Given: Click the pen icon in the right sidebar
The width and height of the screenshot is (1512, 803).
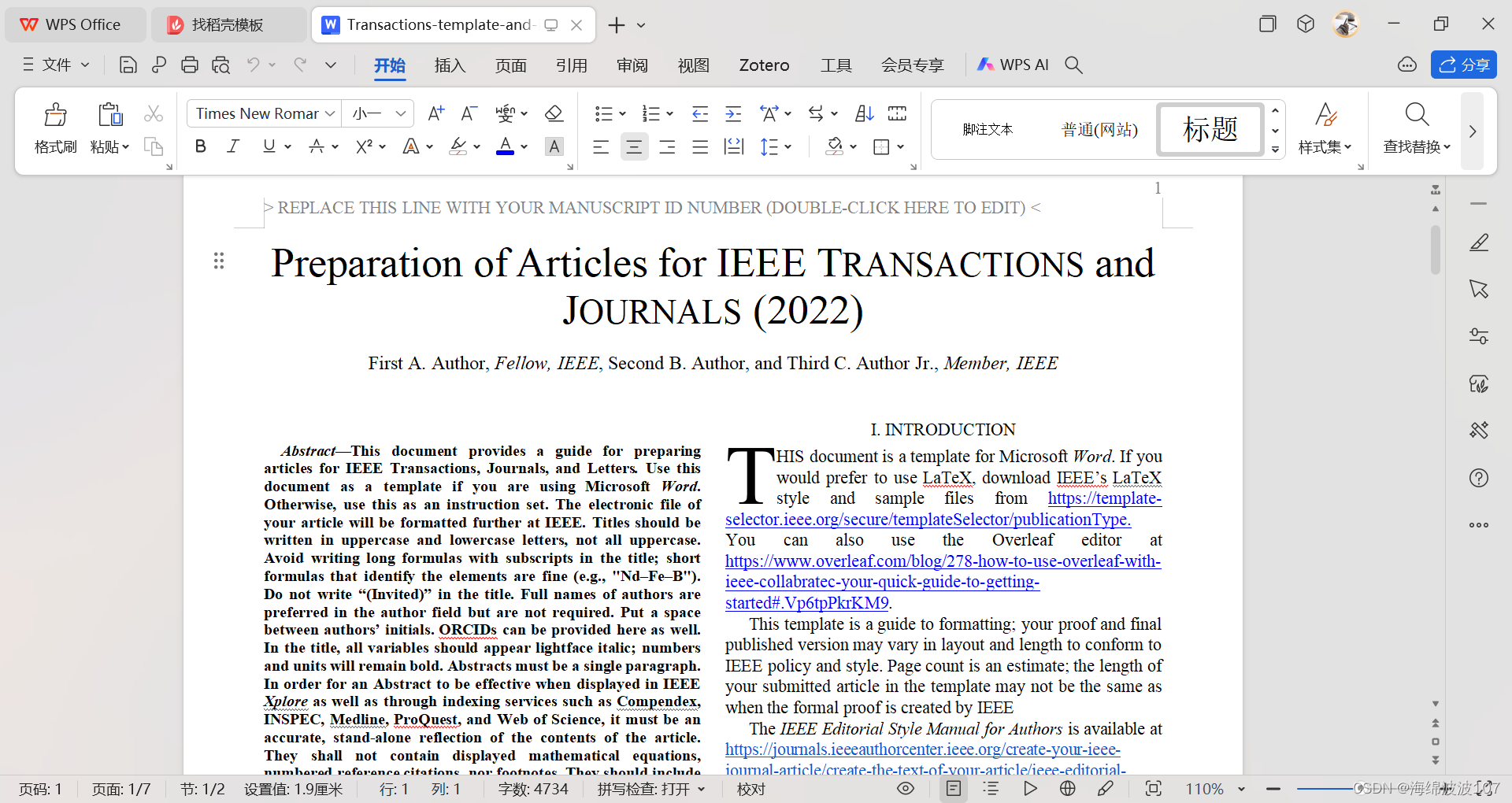Looking at the screenshot, I should pyautogui.click(x=1479, y=242).
